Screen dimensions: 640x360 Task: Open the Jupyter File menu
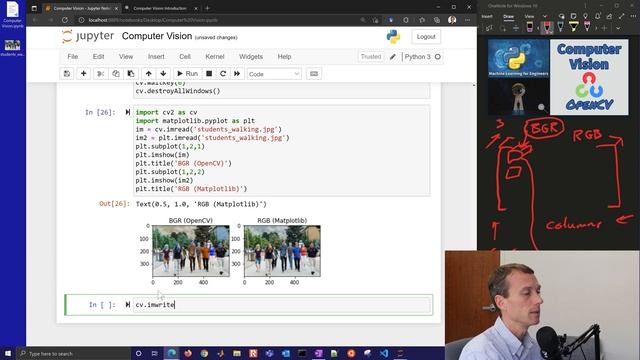[x=73, y=57]
